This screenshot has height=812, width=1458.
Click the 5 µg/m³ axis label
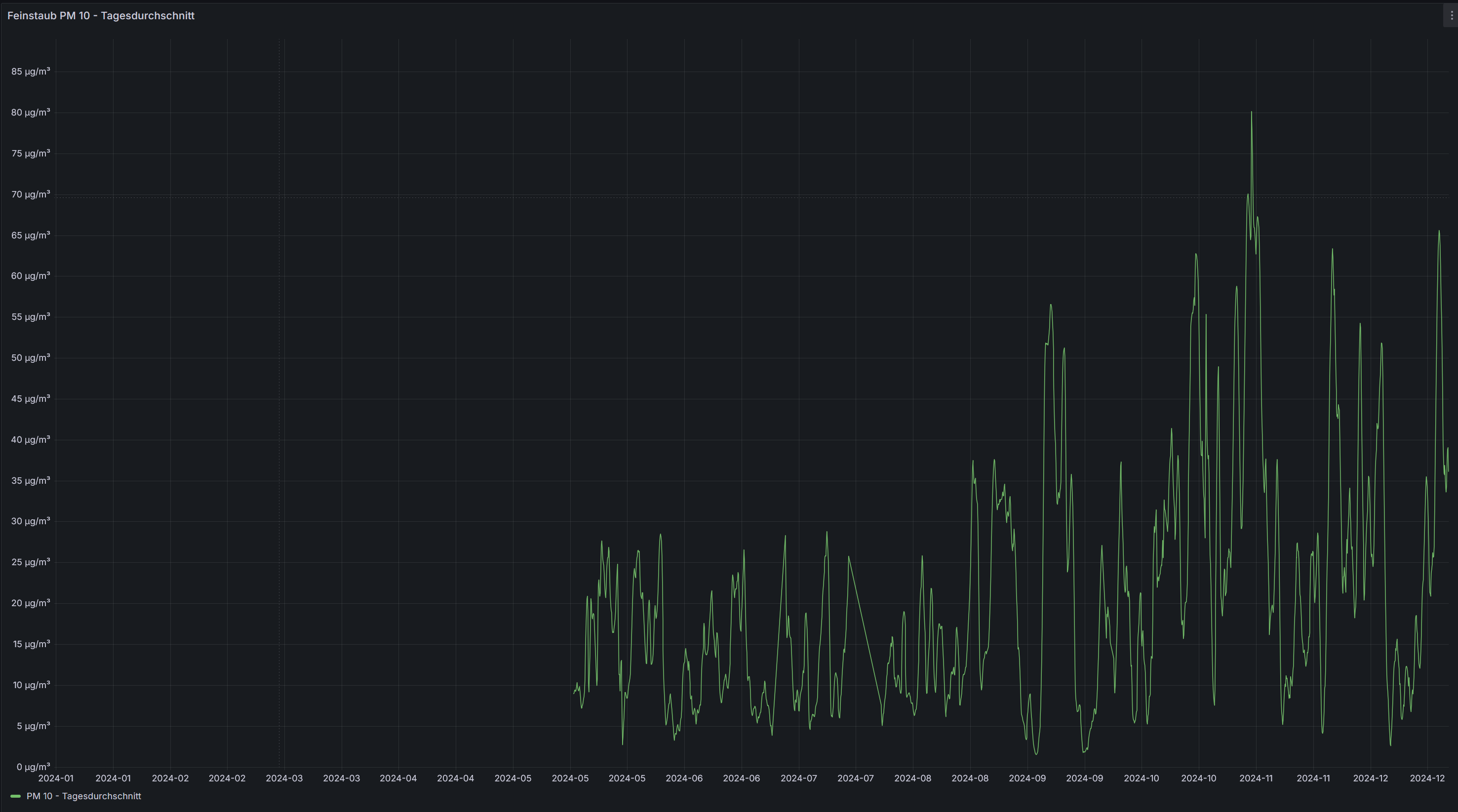[x=34, y=726]
